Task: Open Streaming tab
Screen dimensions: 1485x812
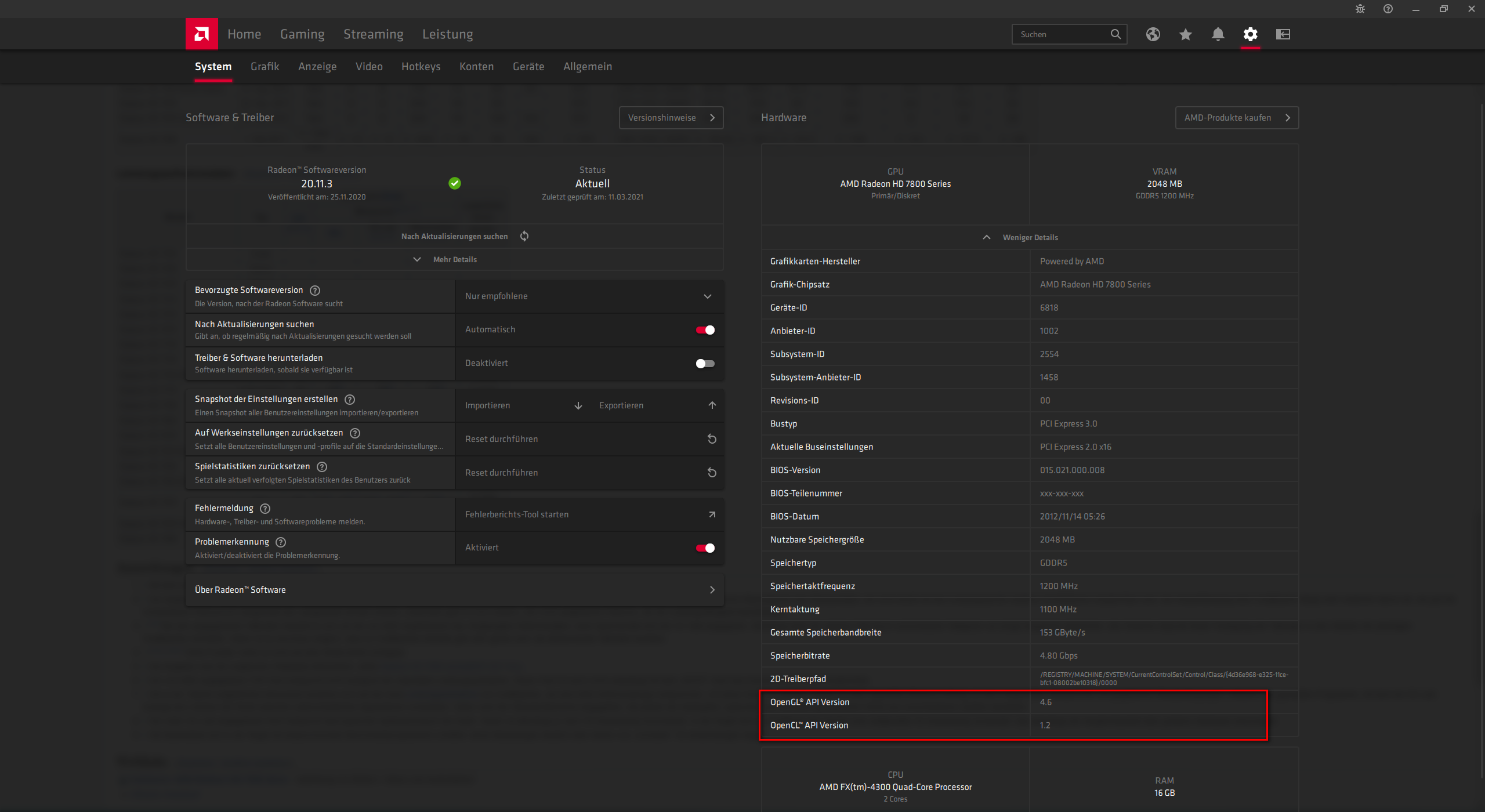Action: [x=373, y=34]
